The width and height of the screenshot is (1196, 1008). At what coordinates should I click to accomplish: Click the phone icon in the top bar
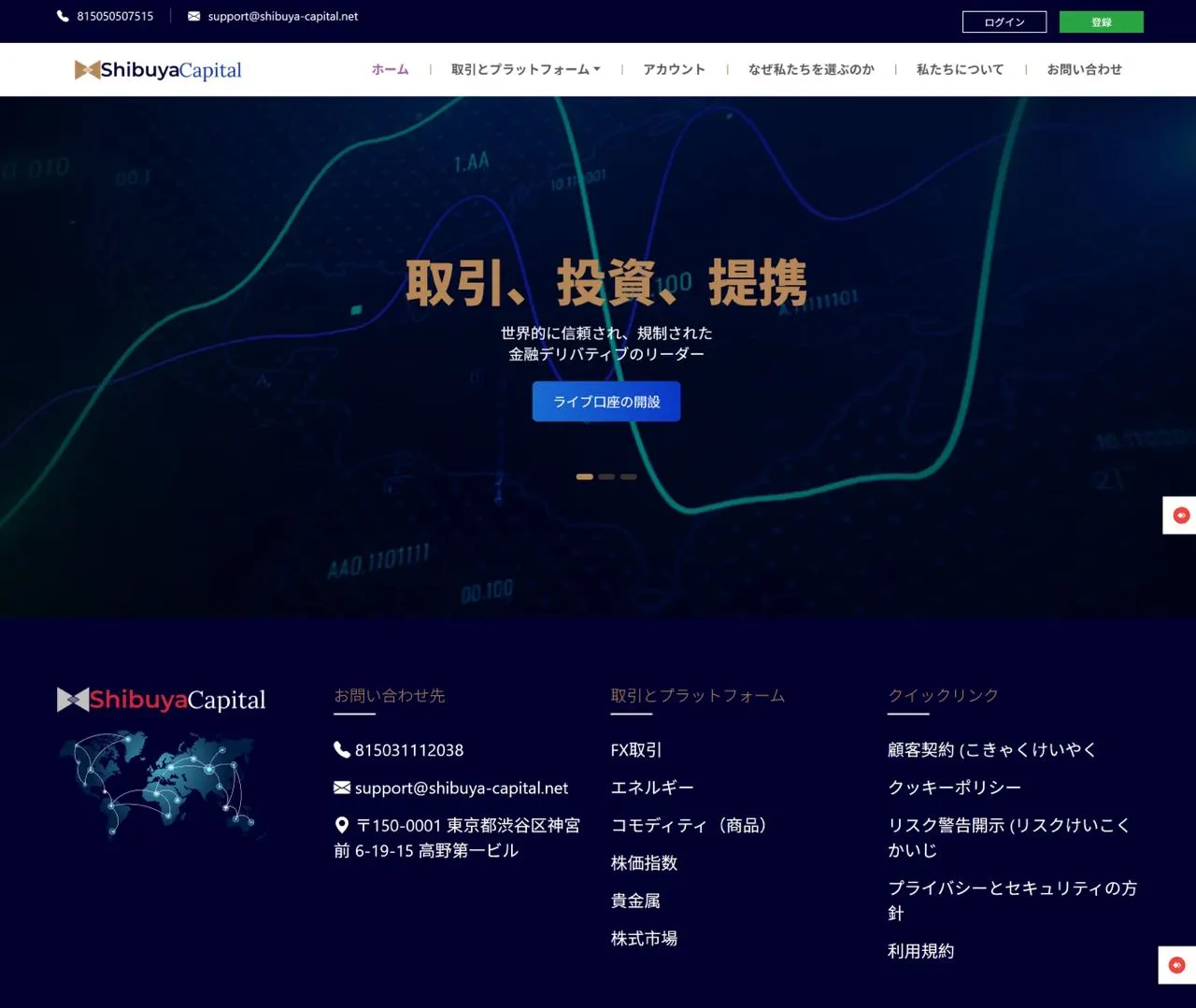(63, 16)
